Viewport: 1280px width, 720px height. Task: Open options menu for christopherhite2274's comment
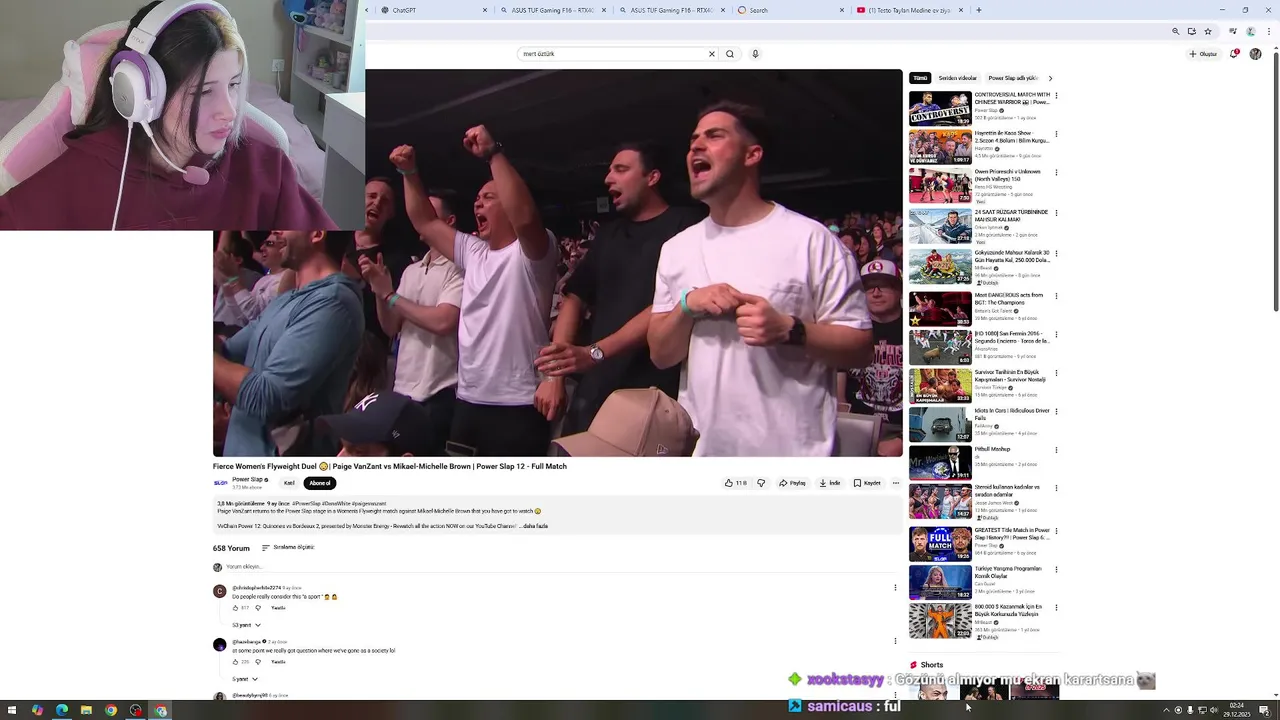pyautogui.click(x=895, y=588)
